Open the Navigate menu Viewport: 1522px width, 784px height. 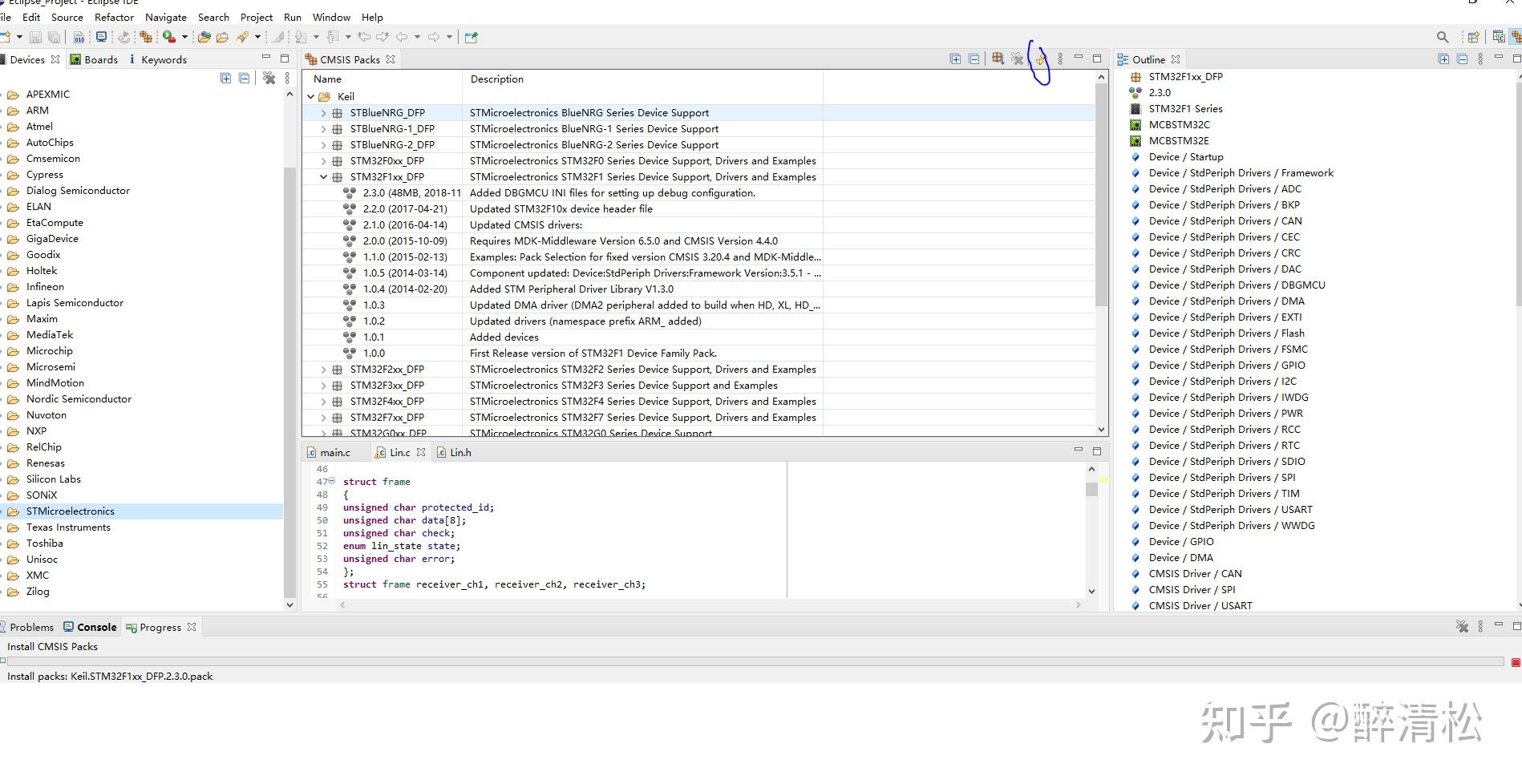[166, 17]
